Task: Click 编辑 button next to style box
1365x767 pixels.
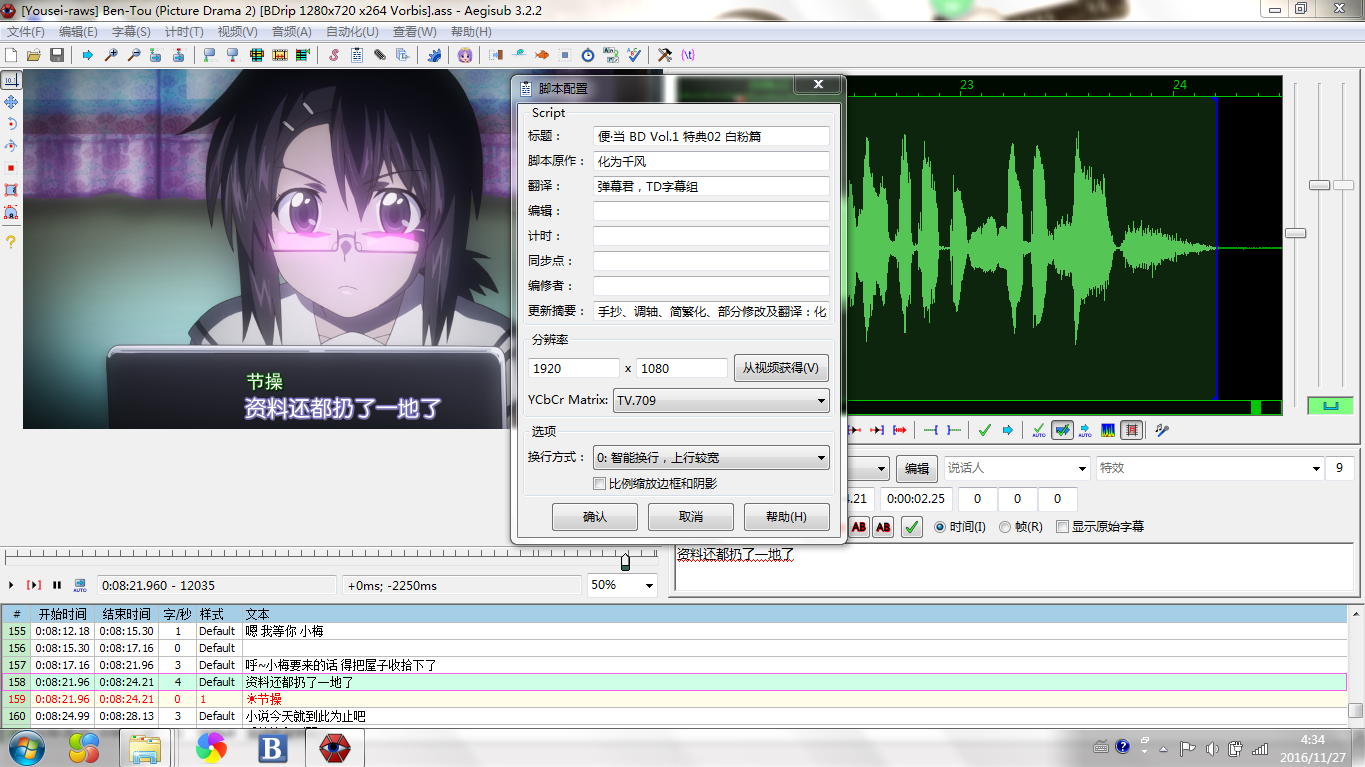Action: 917,468
